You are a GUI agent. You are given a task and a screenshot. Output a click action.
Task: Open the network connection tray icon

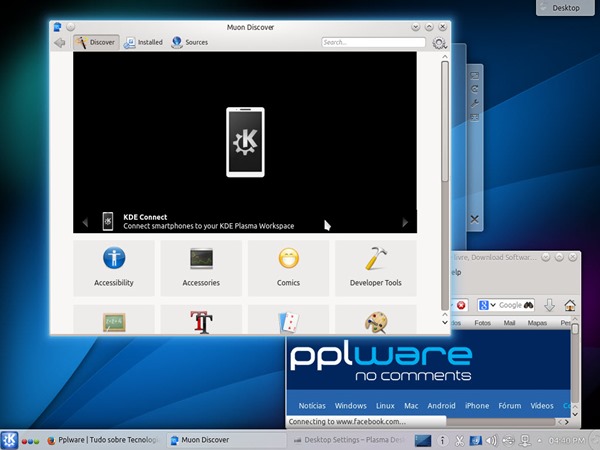[525, 440]
